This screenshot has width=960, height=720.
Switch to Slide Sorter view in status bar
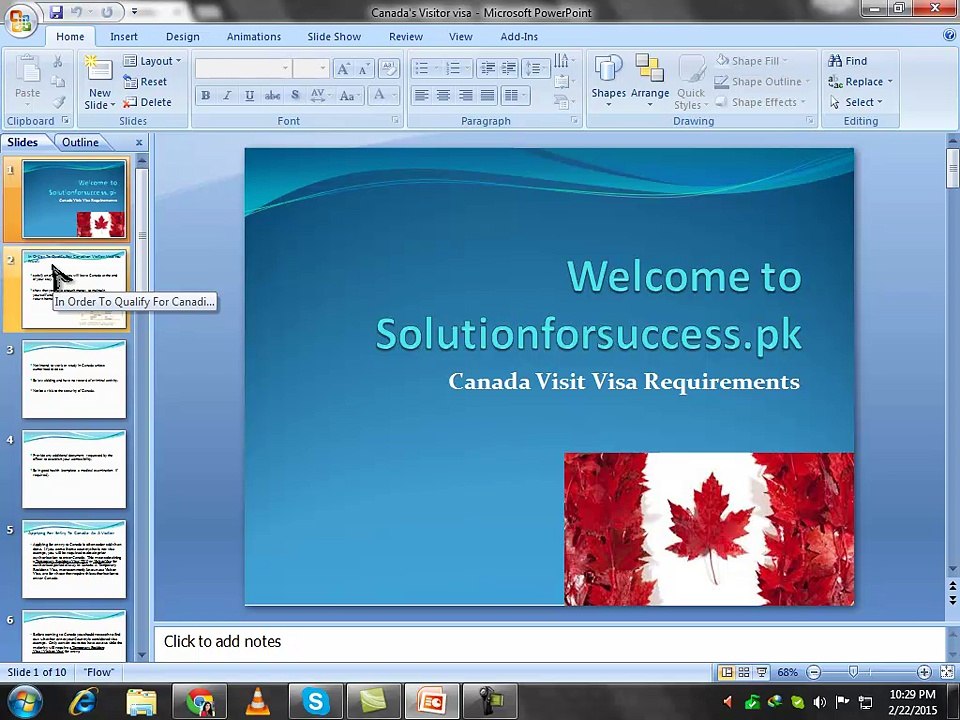[x=744, y=672]
